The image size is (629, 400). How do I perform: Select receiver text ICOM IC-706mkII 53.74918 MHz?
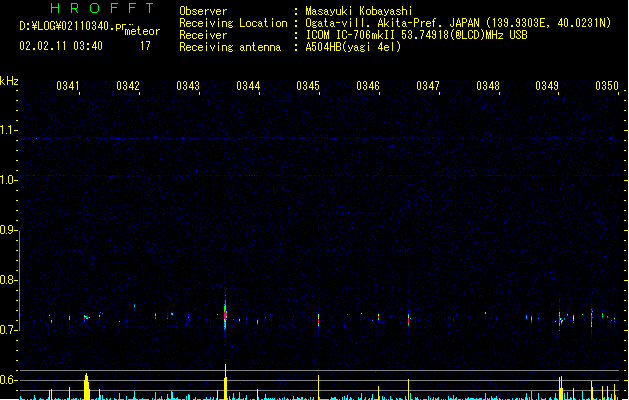coord(416,35)
